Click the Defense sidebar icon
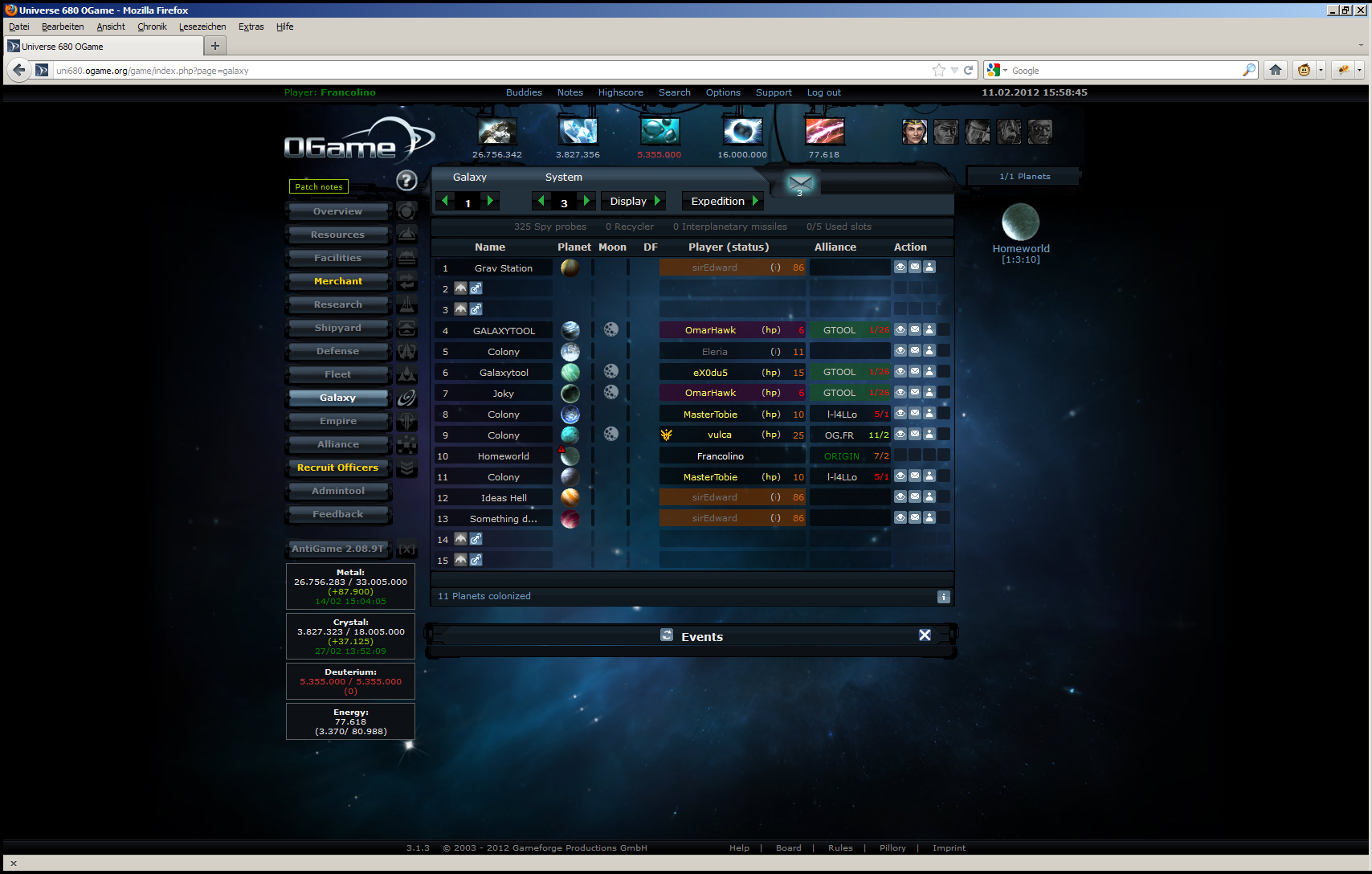The width and height of the screenshot is (1372, 874). (x=407, y=351)
